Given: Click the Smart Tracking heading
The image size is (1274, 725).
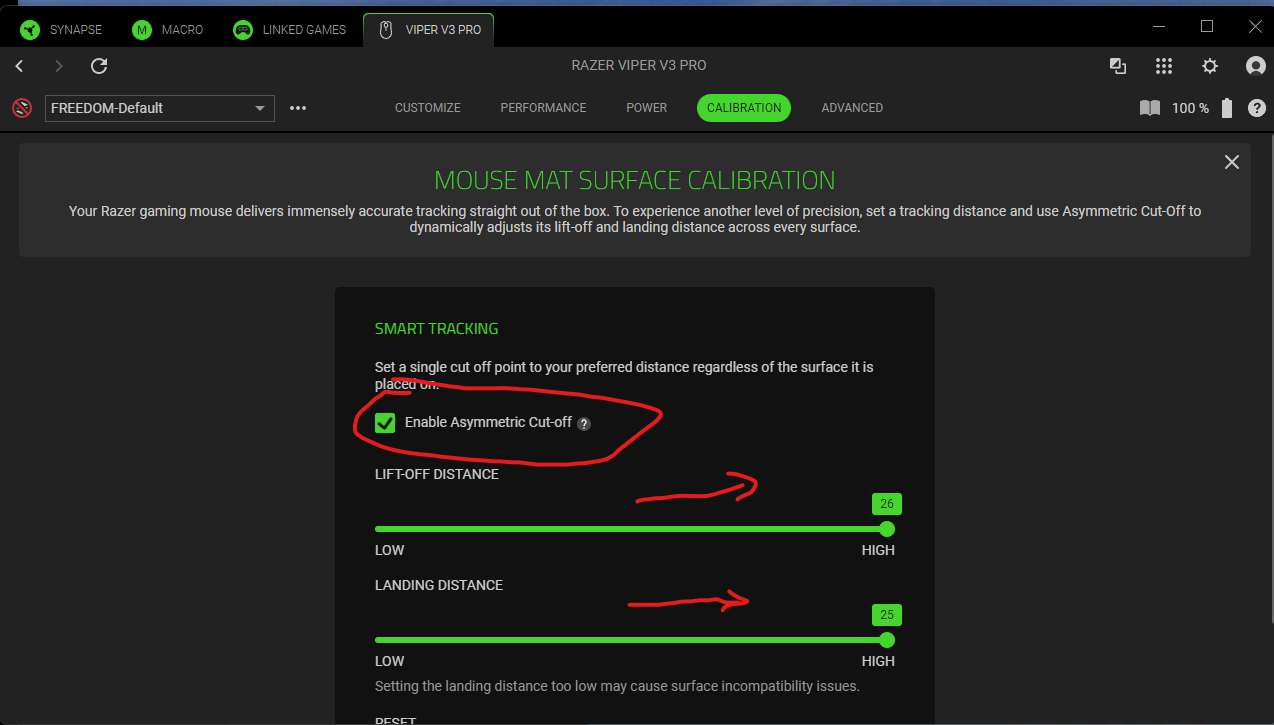Looking at the screenshot, I should pos(436,329).
